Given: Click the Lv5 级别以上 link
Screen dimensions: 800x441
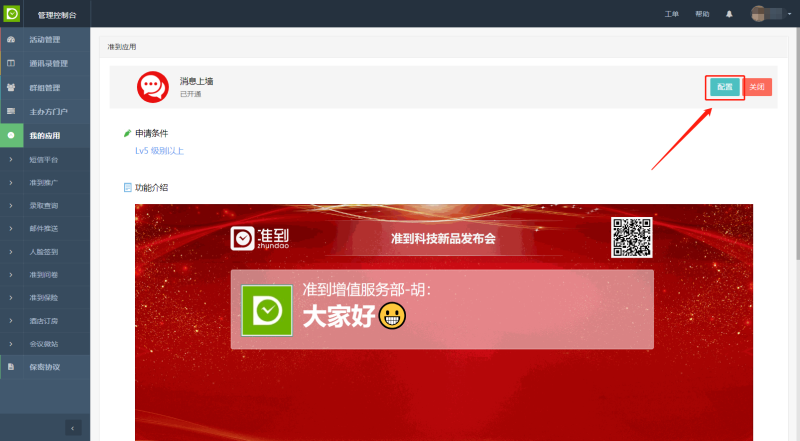Looking at the screenshot, I should tap(159, 151).
